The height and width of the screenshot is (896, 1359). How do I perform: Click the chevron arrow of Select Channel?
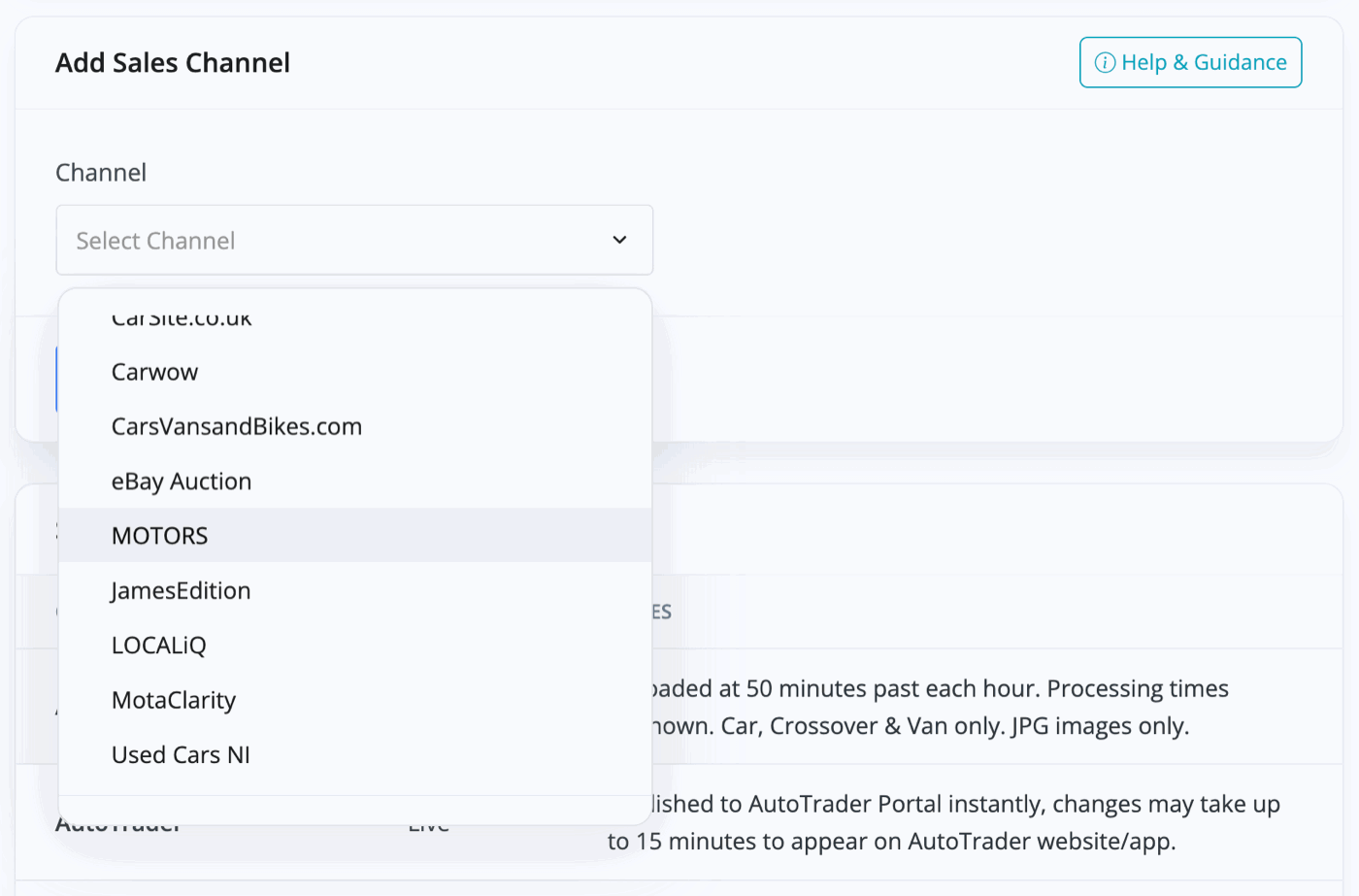pyautogui.click(x=619, y=240)
